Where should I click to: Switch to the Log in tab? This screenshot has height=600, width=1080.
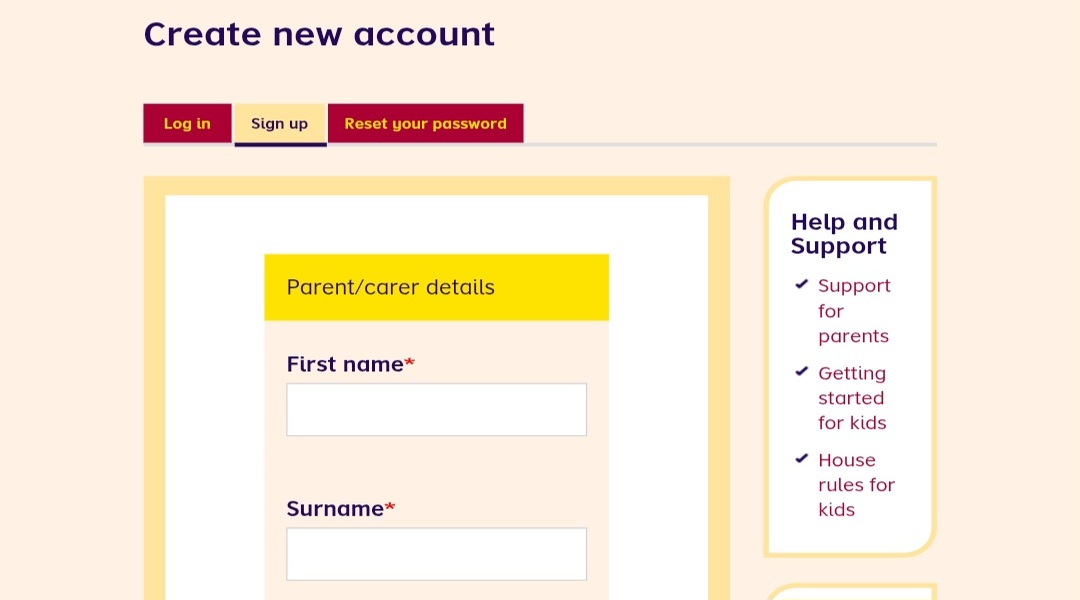click(187, 124)
